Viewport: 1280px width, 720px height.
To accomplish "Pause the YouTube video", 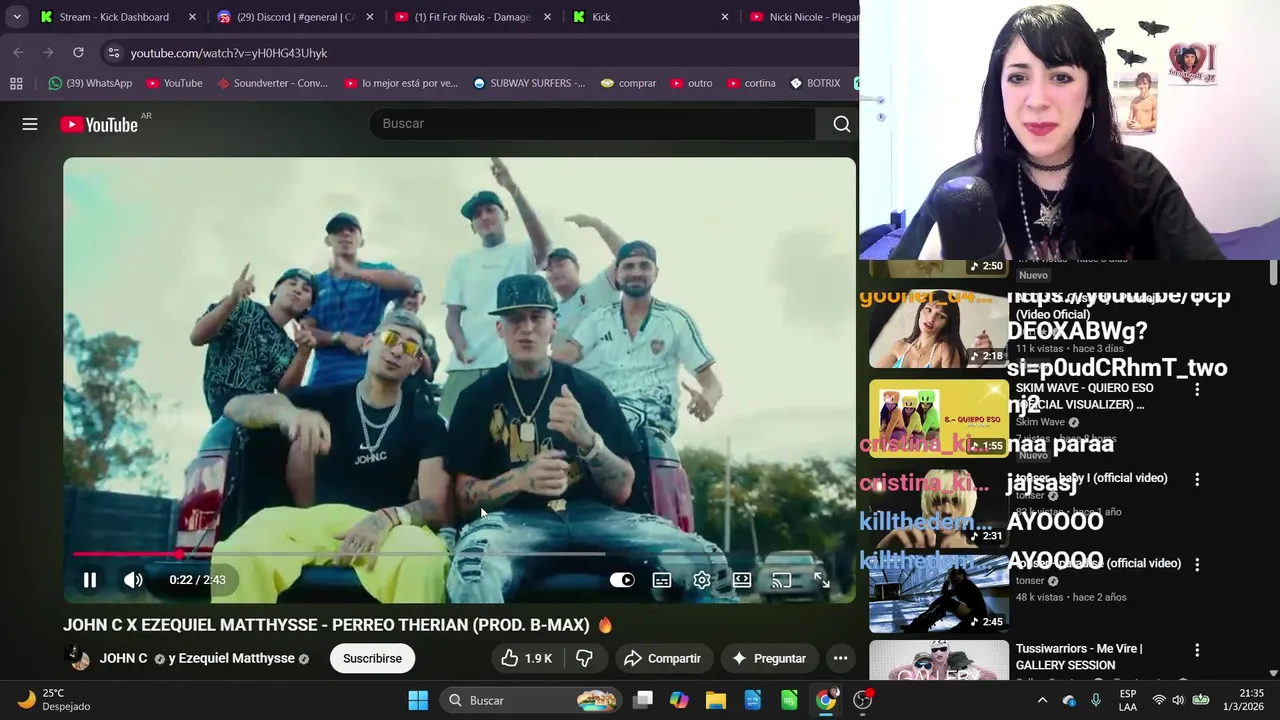I will pyautogui.click(x=89, y=580).
